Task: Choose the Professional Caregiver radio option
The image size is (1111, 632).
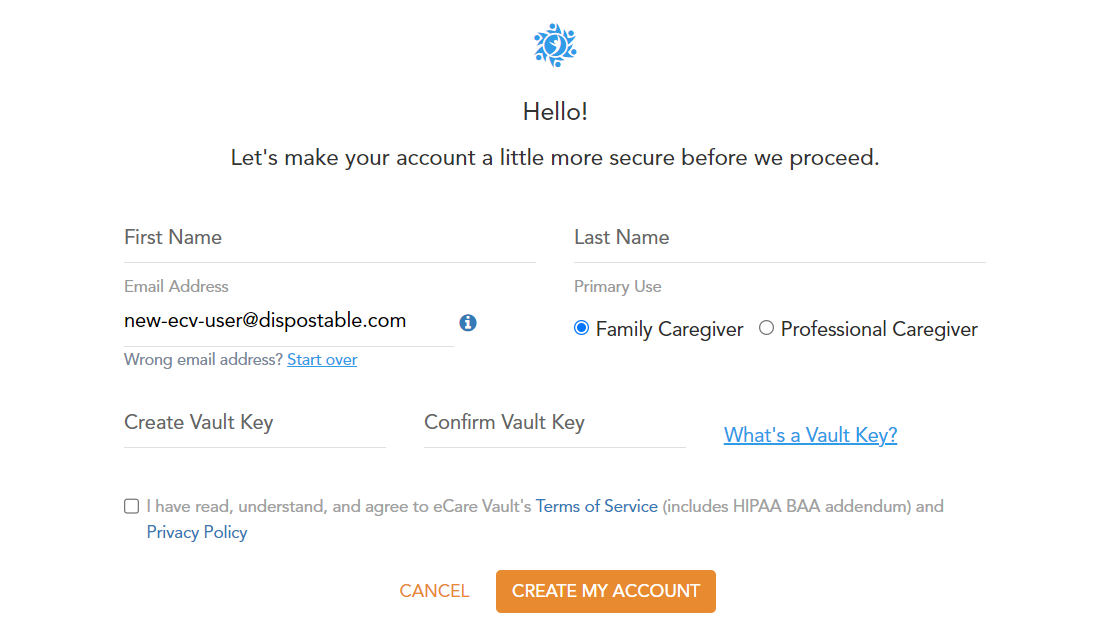Action: [x=766, y=328]
